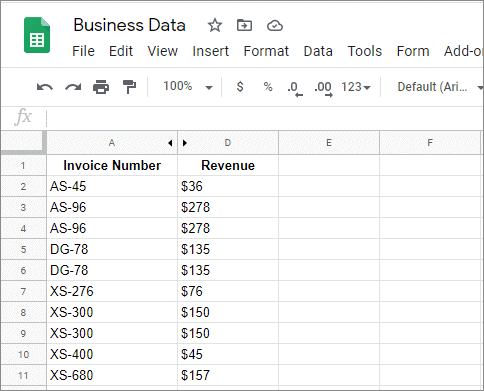
Task: Click increase decimal places icon
Action: click(x=323, y=89)
